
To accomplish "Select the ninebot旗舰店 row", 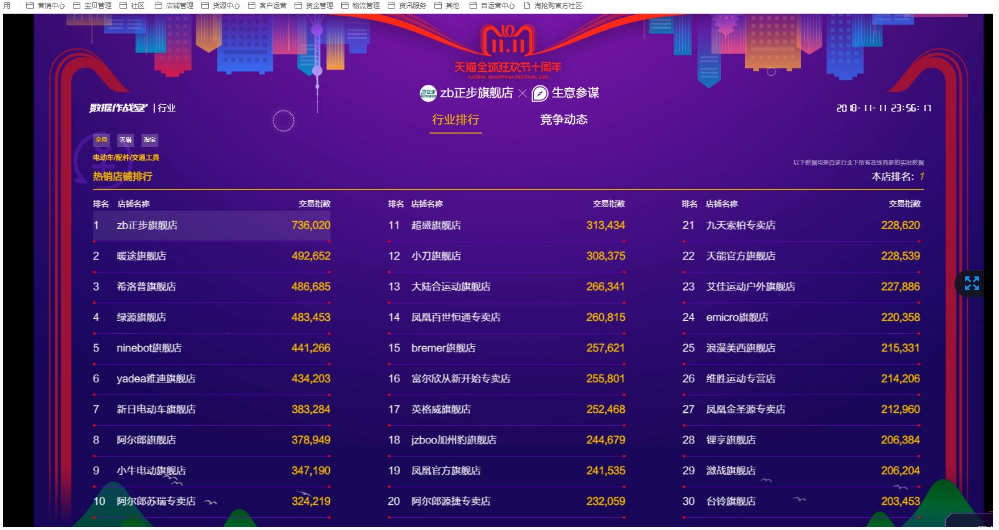I will [212, 348].
